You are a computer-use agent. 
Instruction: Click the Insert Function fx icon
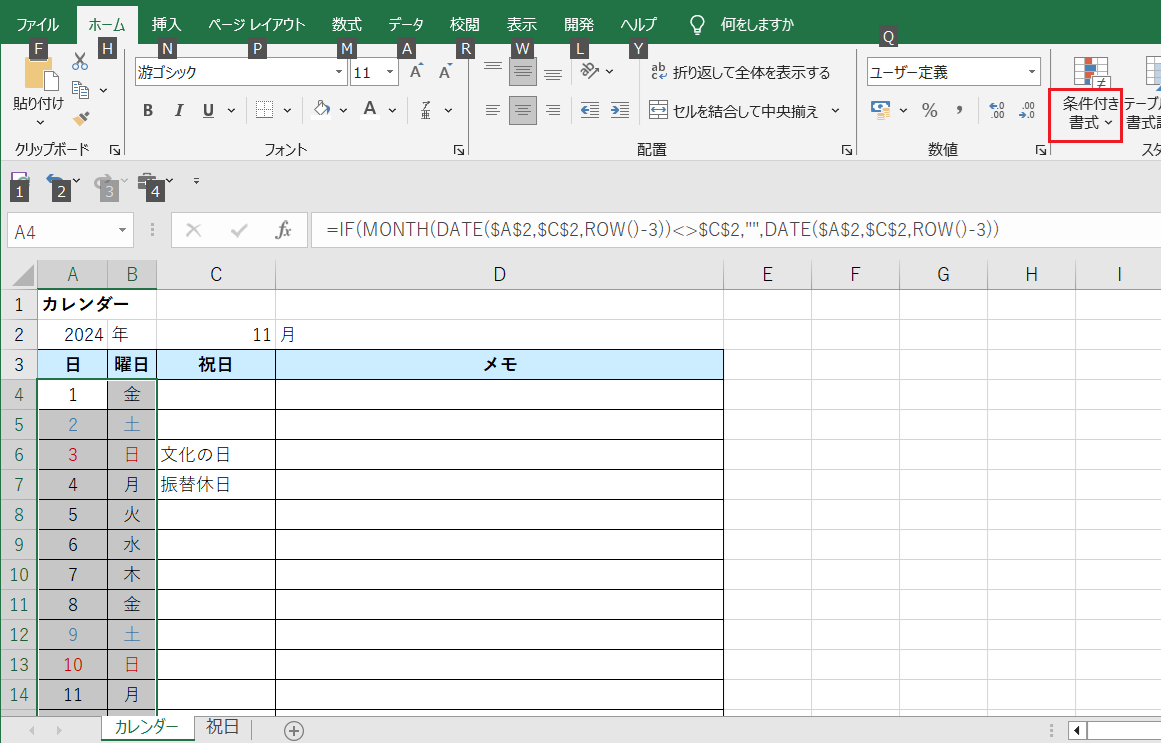coord(283,231)
